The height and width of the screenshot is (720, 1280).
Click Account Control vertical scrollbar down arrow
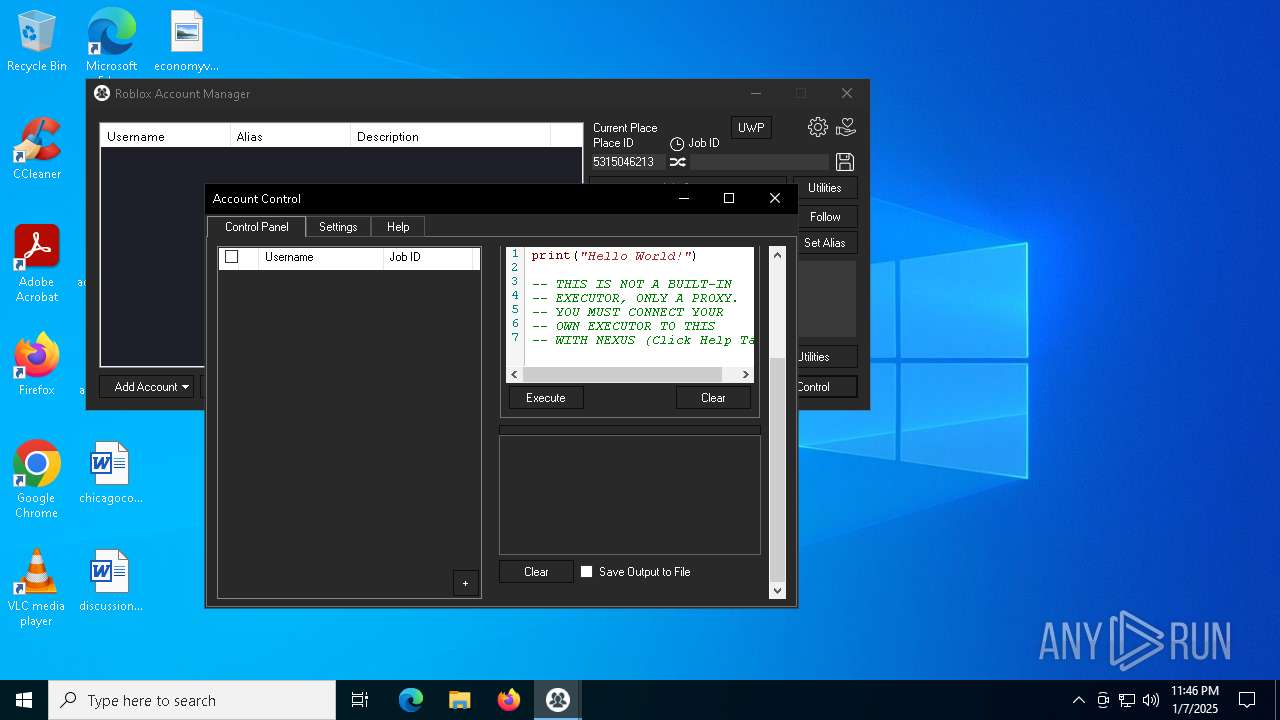click(x=777, y=591)
